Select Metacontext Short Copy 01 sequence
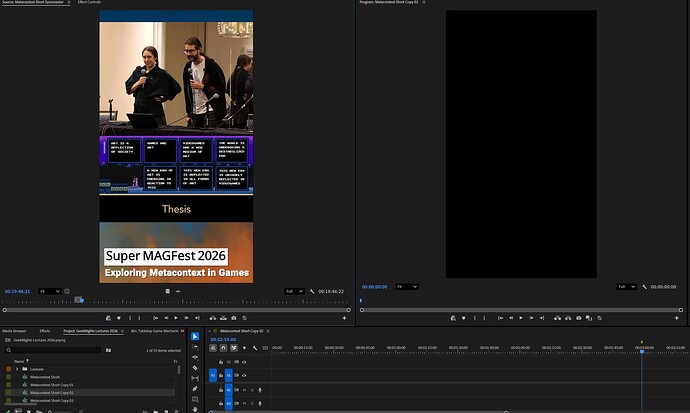 click(x=52, y=385)
